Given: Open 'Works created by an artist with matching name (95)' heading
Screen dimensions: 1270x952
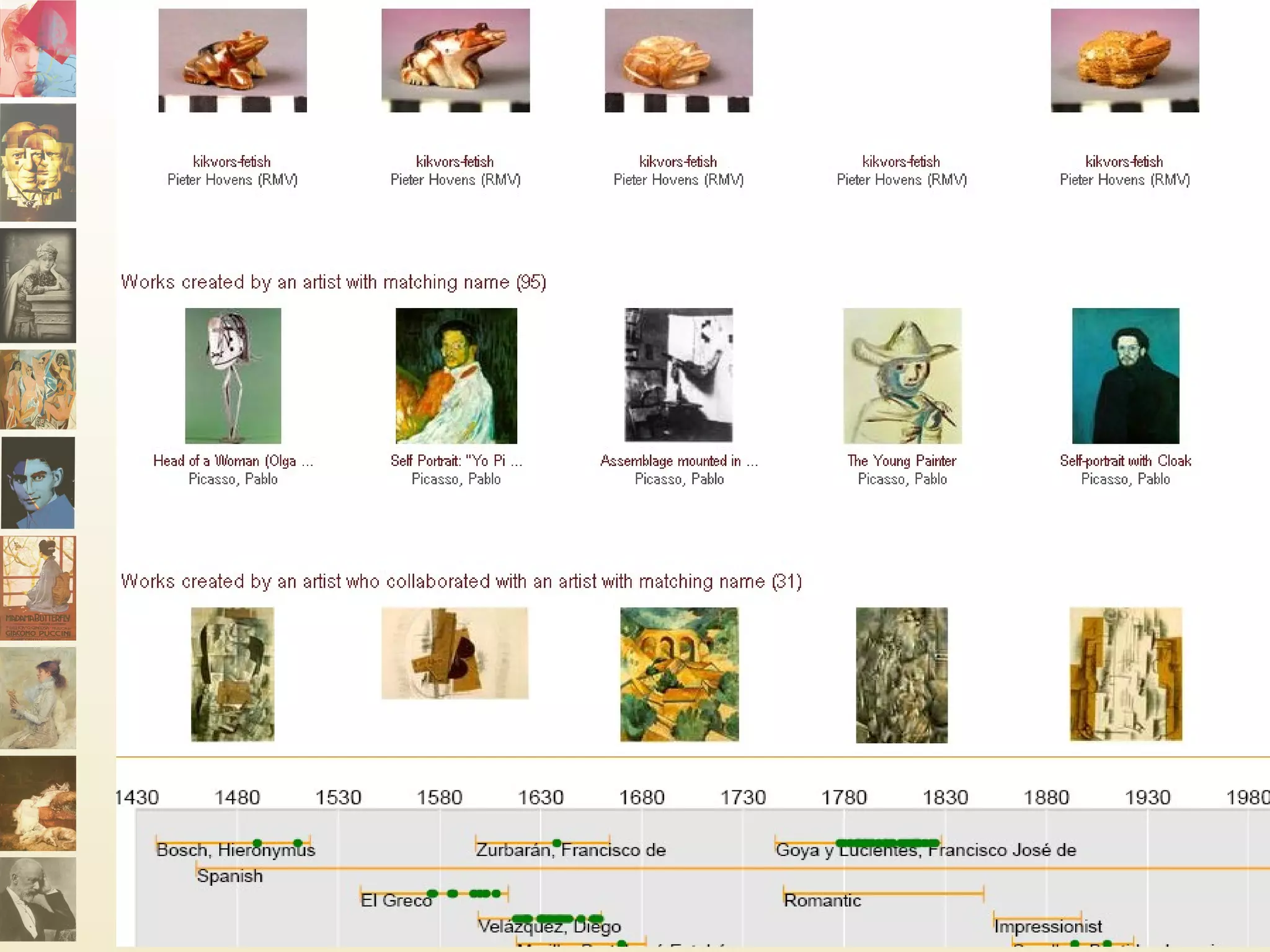Looking at the screenshot, I should (333, 282).
